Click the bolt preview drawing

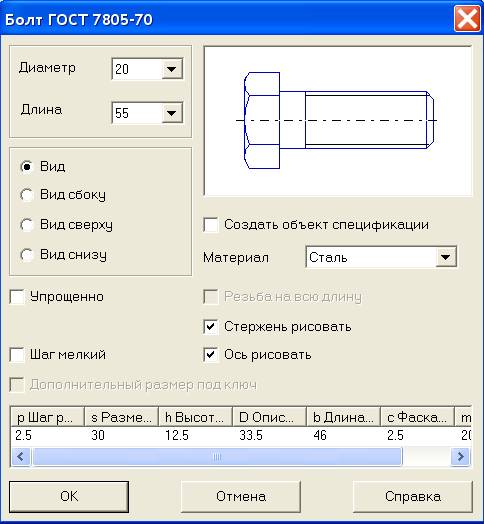(x=338, y=121)
